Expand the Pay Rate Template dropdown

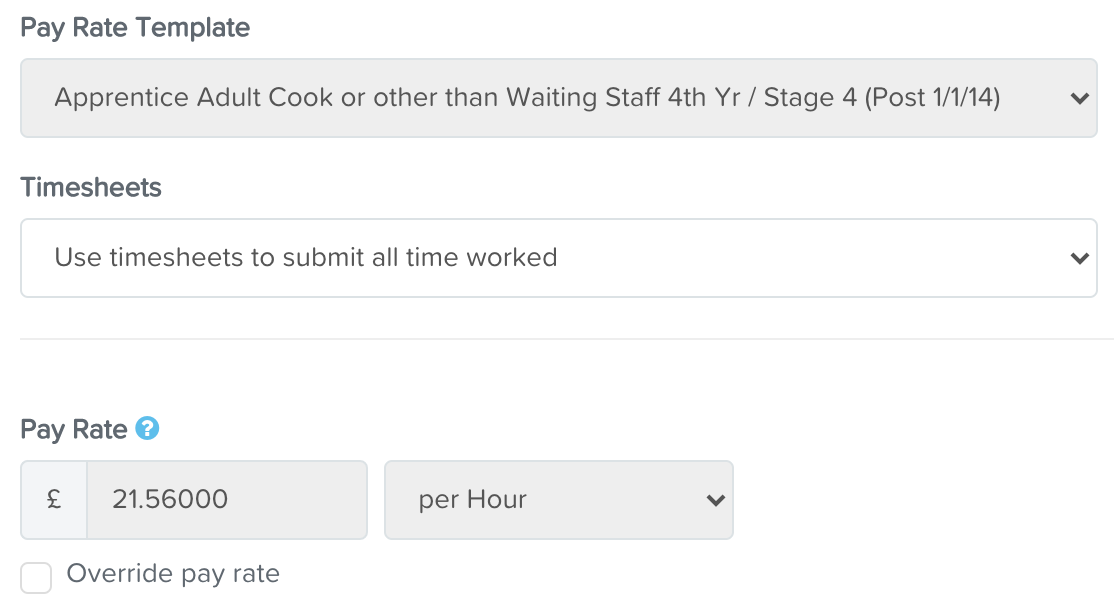pyautogui.click(x=558, y=98)
